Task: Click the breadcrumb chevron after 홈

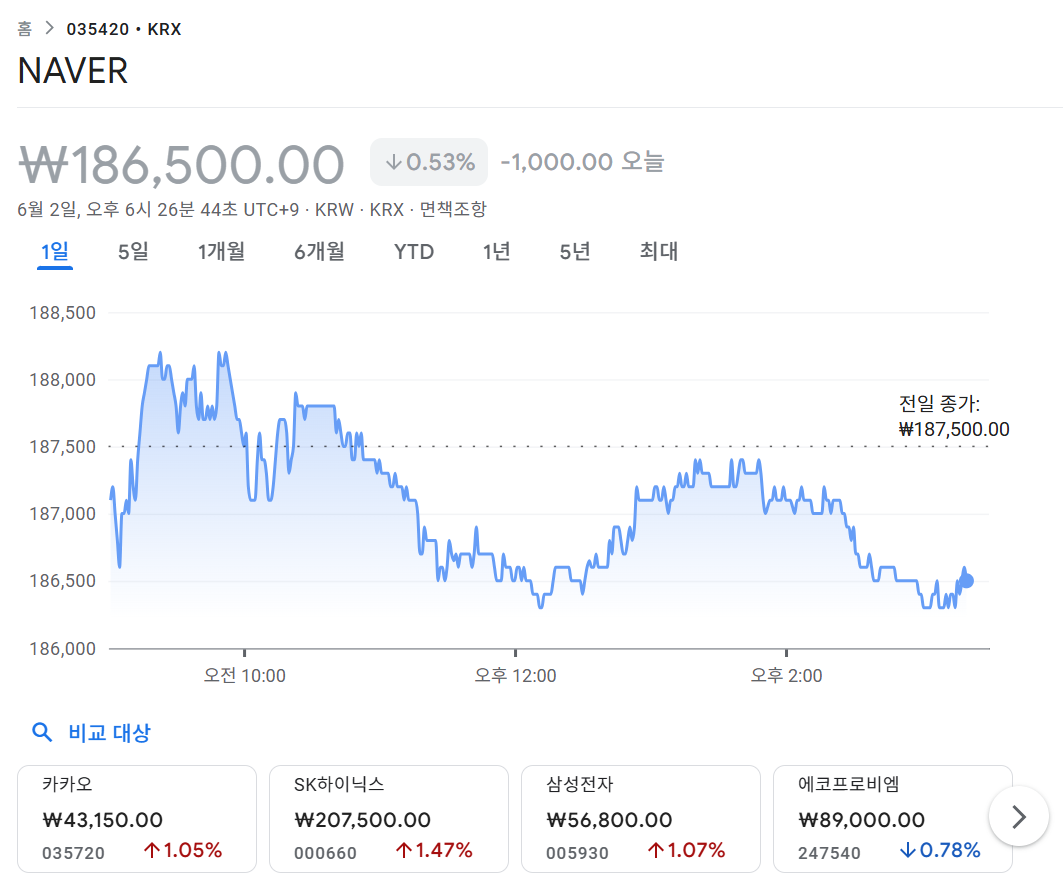Action: [49, 28]
